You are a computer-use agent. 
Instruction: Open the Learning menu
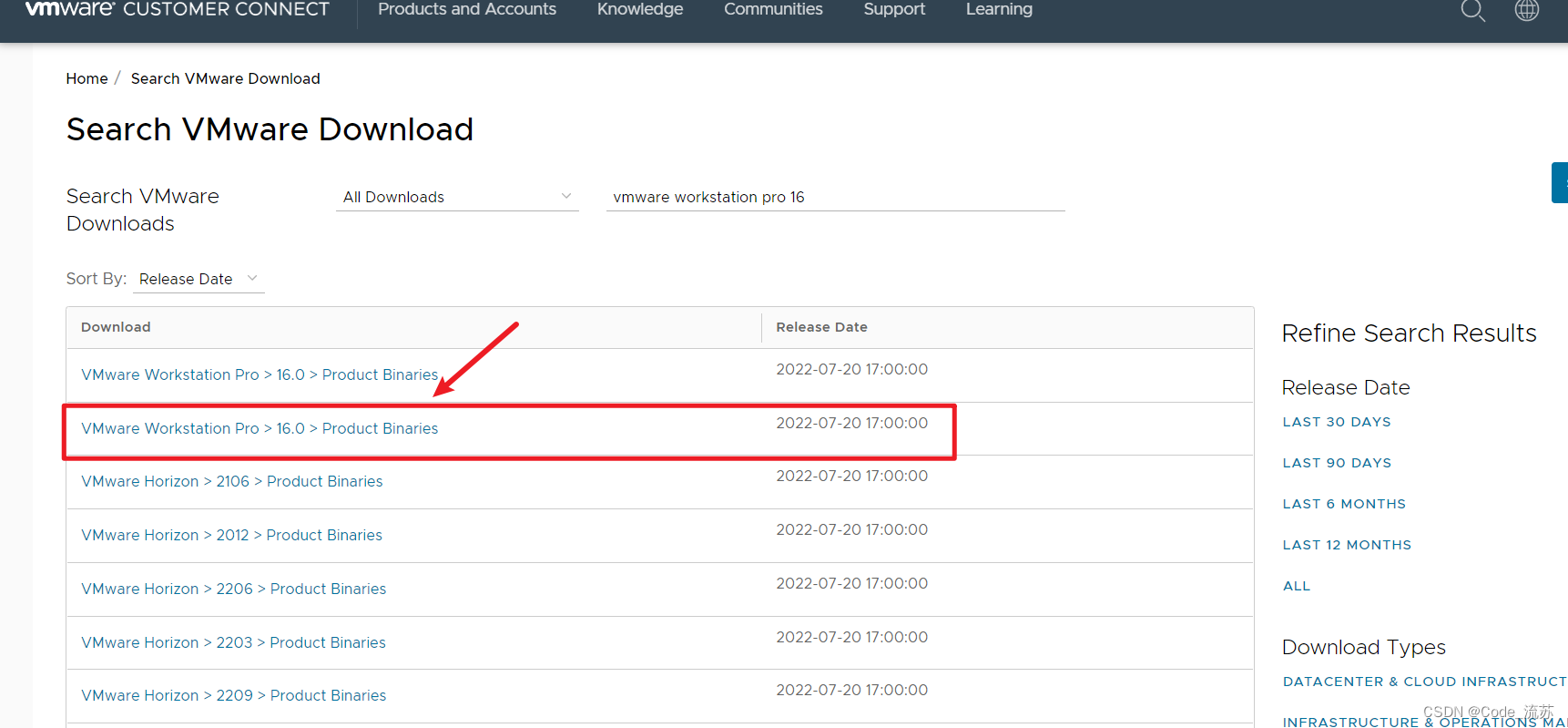click(x=999, y=9)
